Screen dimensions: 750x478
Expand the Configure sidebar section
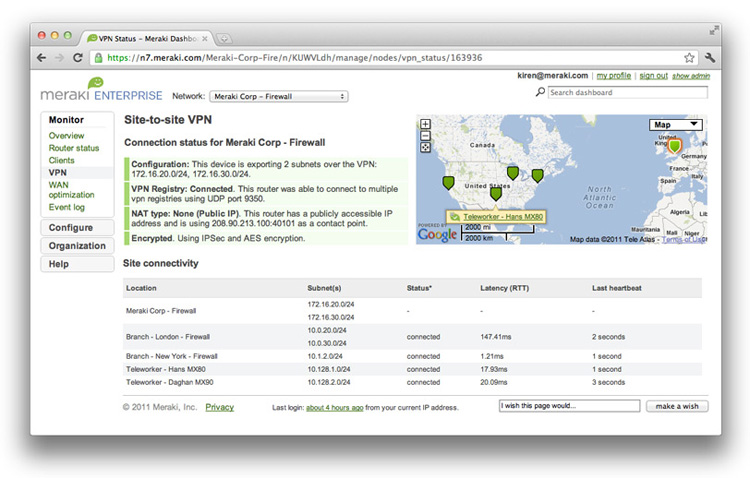click(x=77, y=227)
